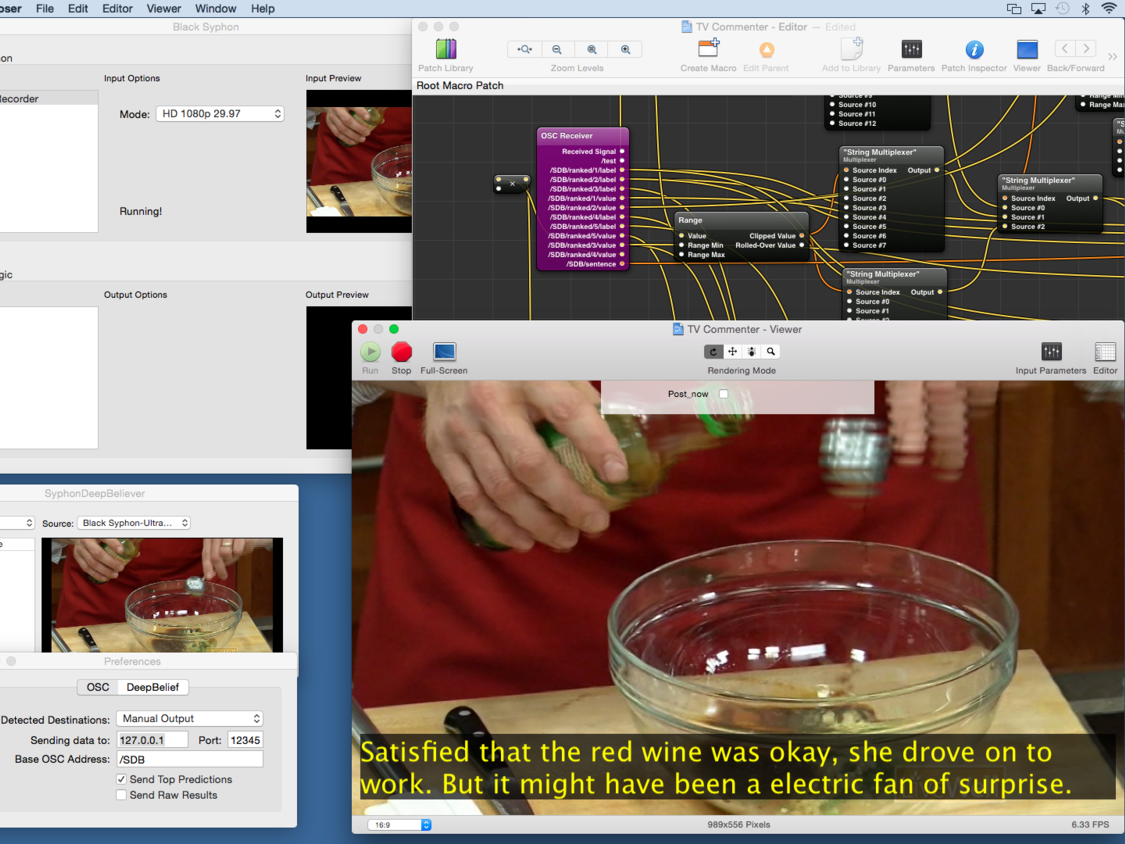Expand toolbar overflow chevrons in Editor
1125x844 pixels.
point(1112,56)
